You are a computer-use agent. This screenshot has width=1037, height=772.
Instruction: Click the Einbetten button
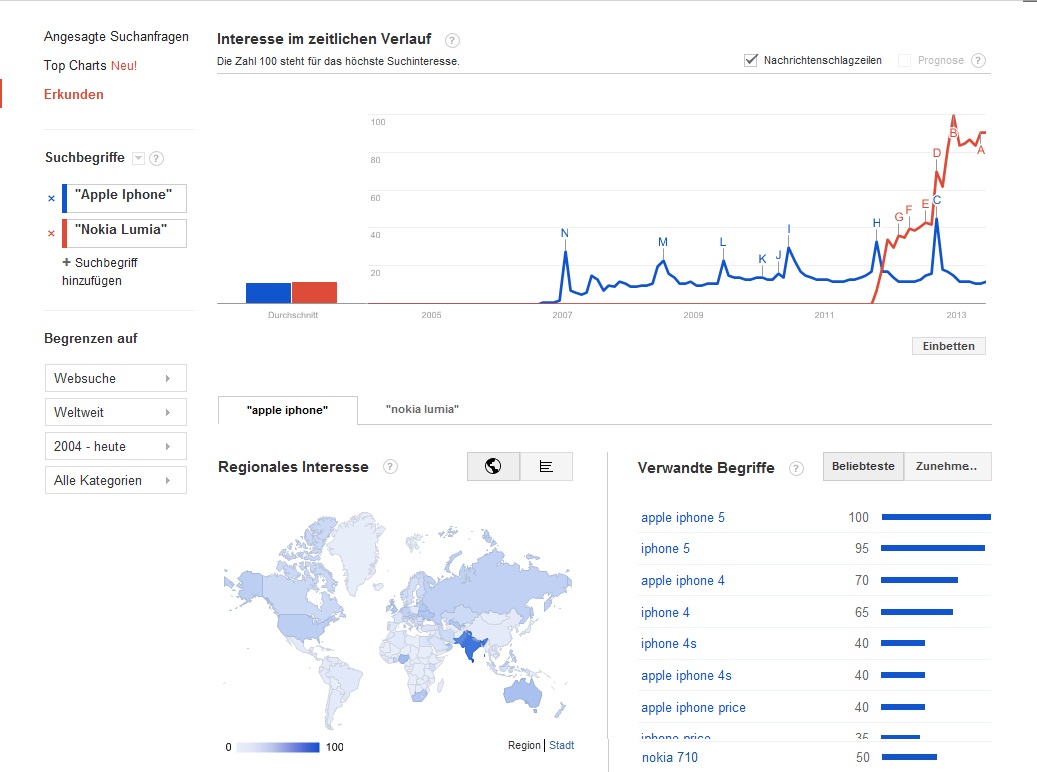coord(948,346)
